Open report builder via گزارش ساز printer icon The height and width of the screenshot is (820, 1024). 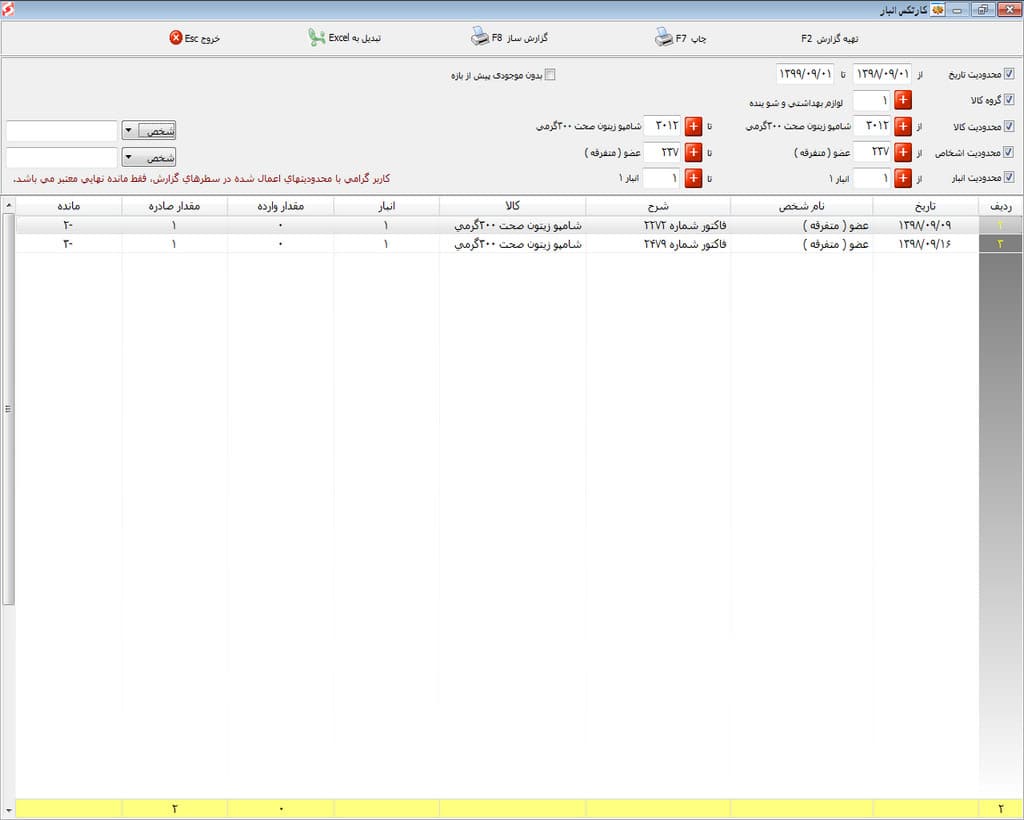coord(479,38)
